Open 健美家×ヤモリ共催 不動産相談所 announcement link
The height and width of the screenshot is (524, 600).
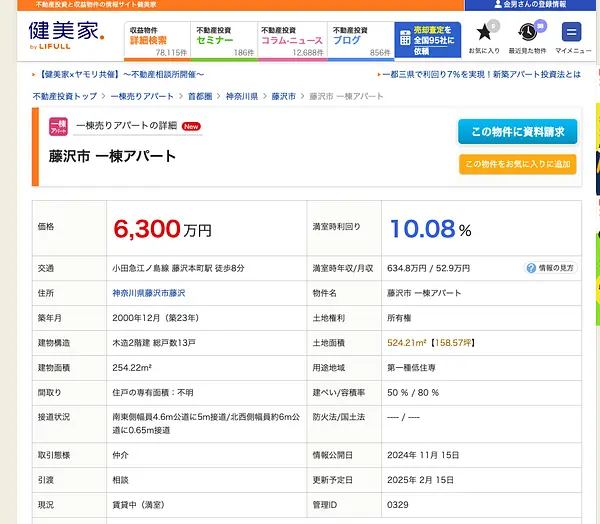[x=121, y=74]
